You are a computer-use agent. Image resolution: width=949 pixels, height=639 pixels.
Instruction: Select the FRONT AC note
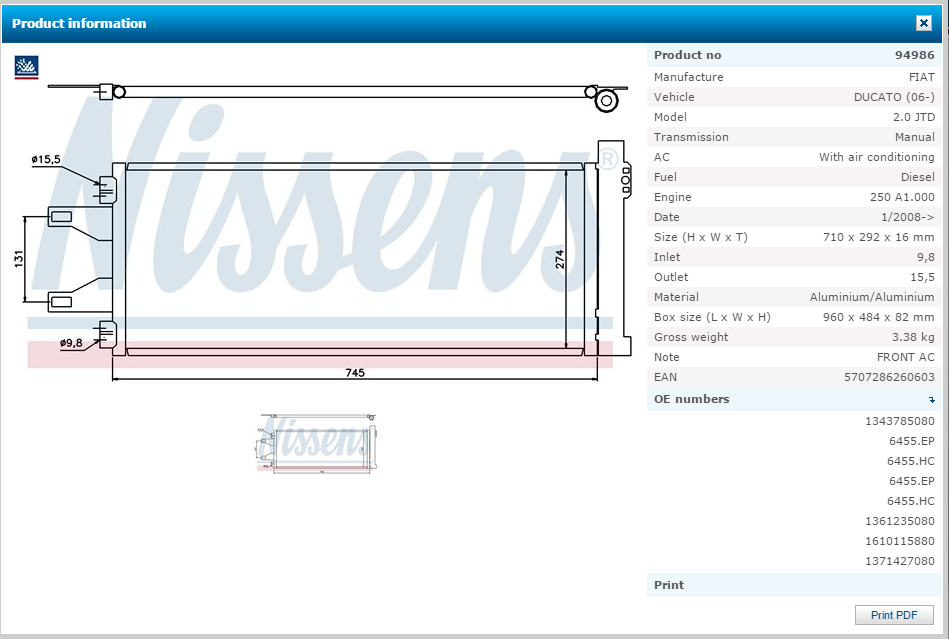click(905, 357)
